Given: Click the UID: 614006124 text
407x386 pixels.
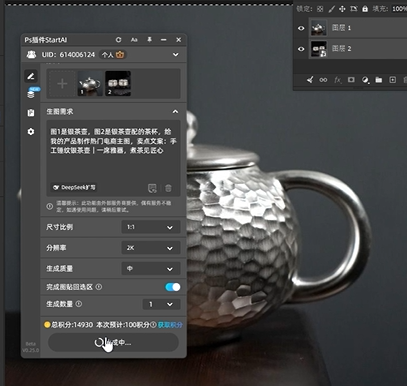Looking at the screenshot, I should (x=68, y=54).
